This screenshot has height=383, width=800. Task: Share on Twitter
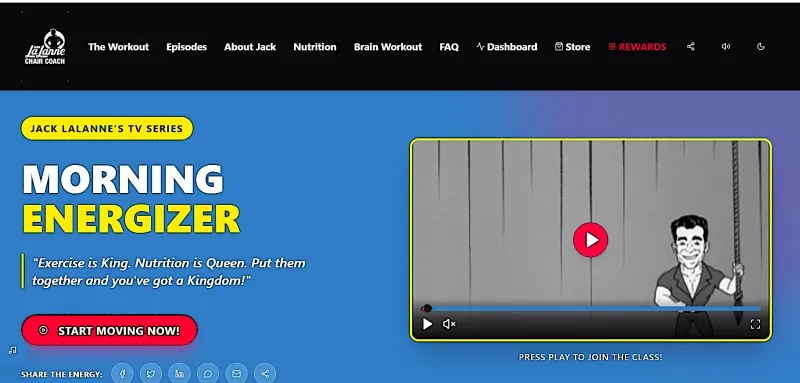151,374
